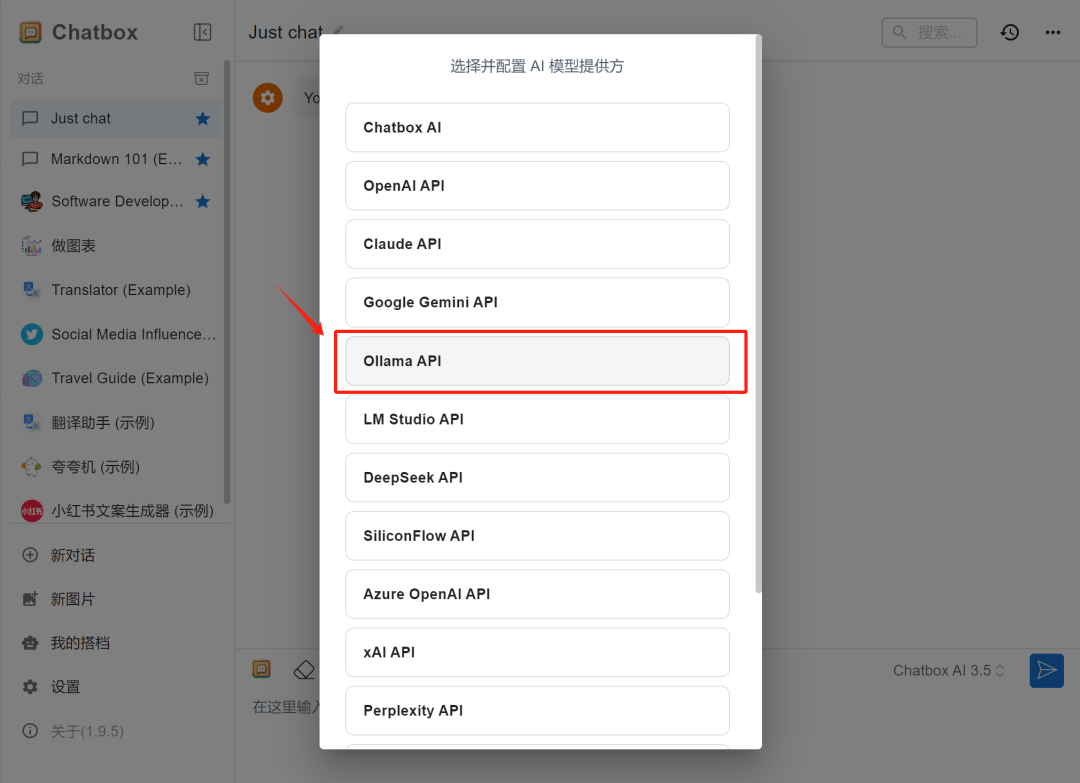Click the gear icon beside 设置

click(x=30, y=687)
